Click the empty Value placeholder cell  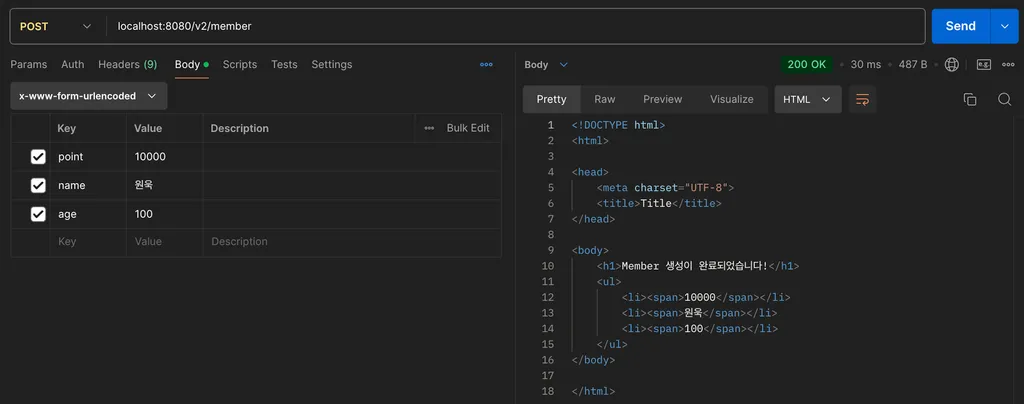tap(165, 241)
